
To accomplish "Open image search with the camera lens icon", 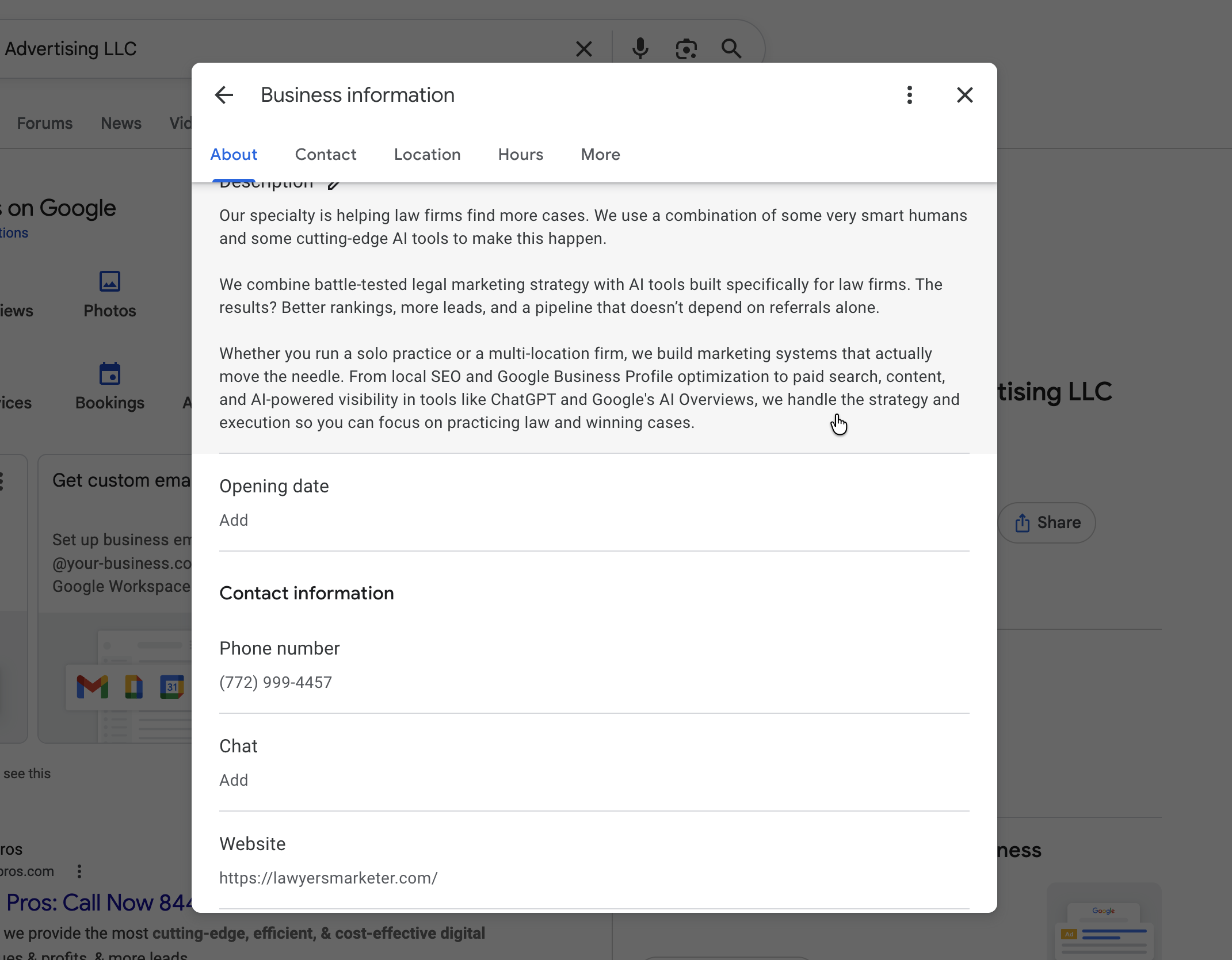I will coord(686,49).
